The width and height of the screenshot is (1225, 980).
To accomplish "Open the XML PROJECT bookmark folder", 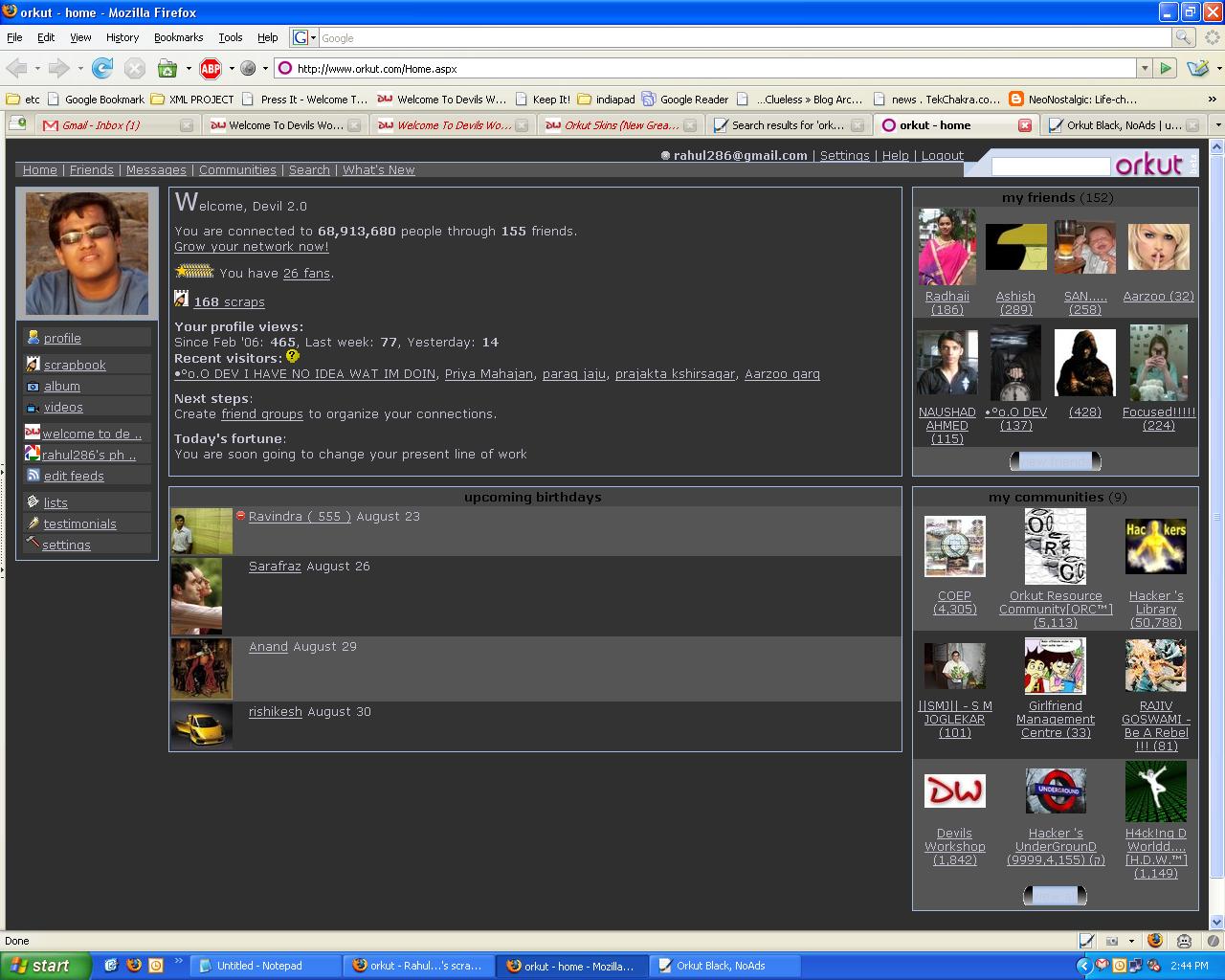I will click(x=192, y=99).
